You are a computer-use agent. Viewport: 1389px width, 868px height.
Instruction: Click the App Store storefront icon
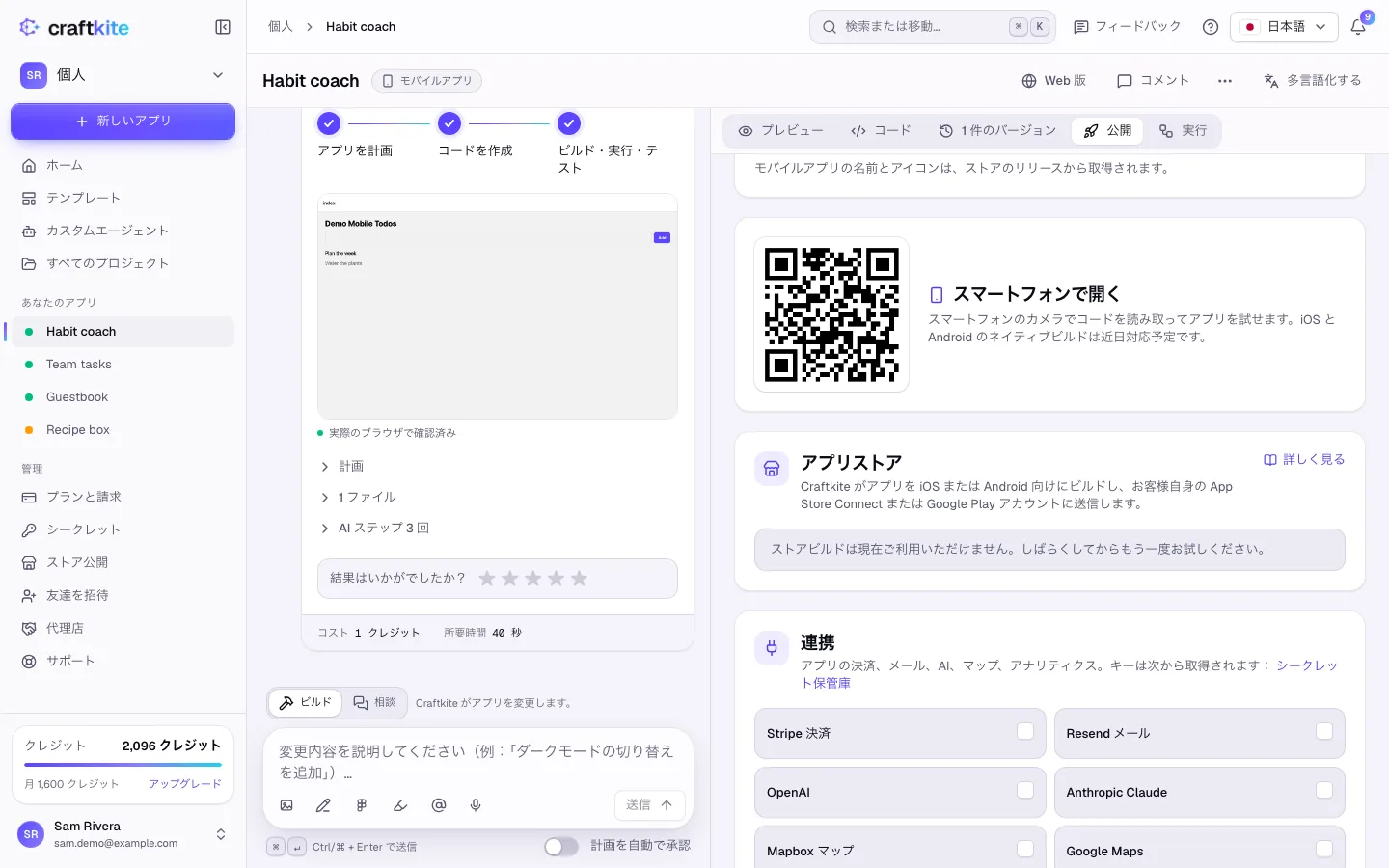pos(772,469)
